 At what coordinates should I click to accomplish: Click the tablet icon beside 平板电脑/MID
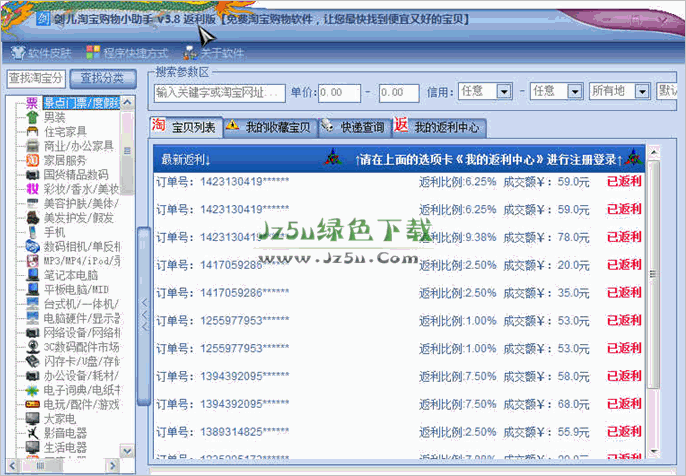pos(32,289)
